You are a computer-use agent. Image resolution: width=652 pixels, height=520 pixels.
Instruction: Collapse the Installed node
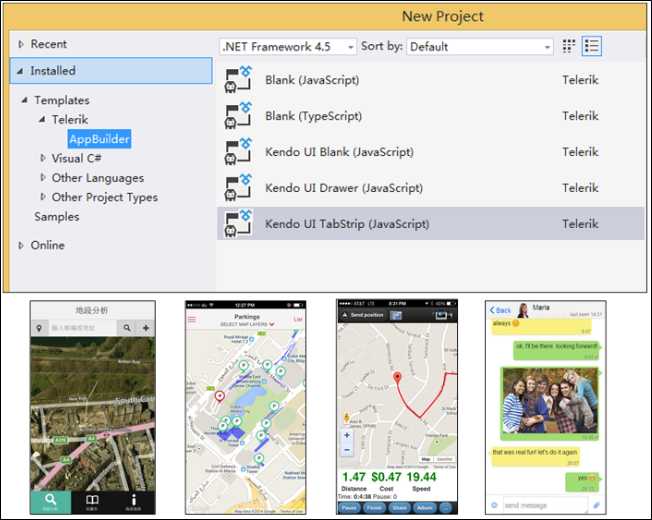pos(20,71)
